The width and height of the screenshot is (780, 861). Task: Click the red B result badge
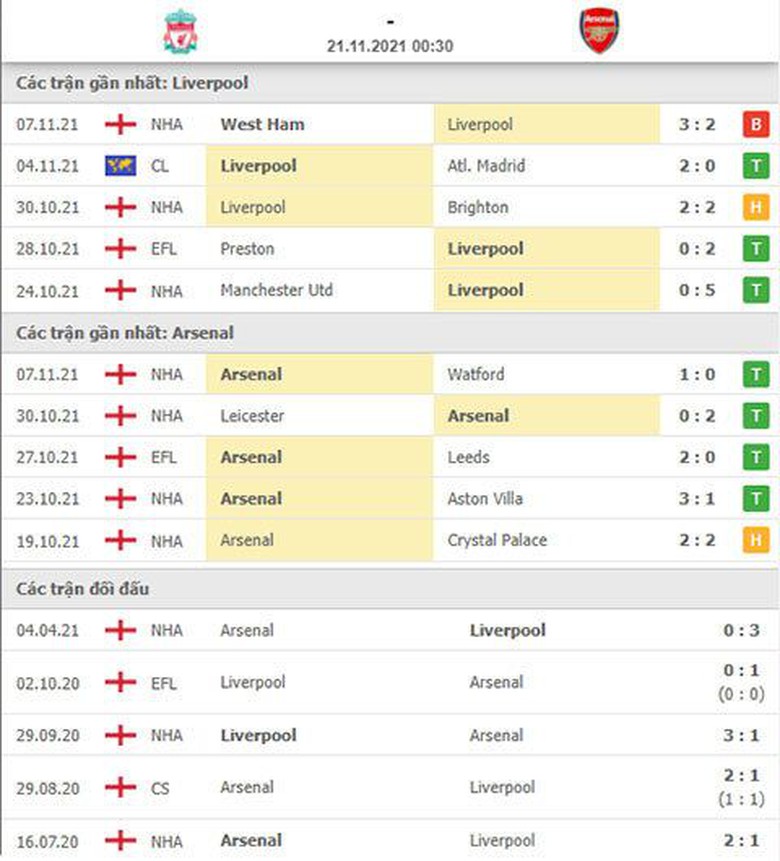point(755,125)
